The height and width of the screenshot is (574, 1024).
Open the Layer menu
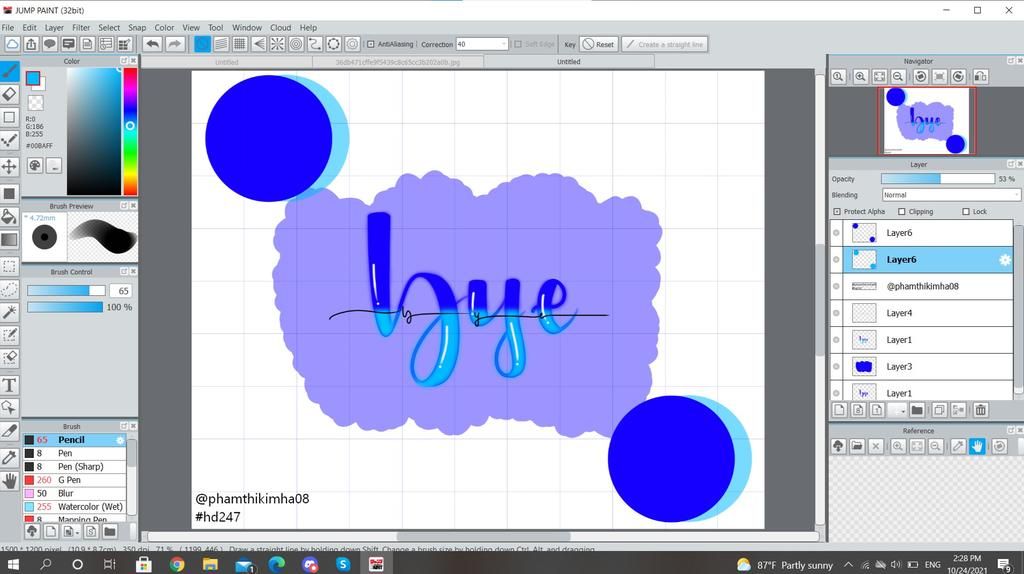[x=54, y=27]
